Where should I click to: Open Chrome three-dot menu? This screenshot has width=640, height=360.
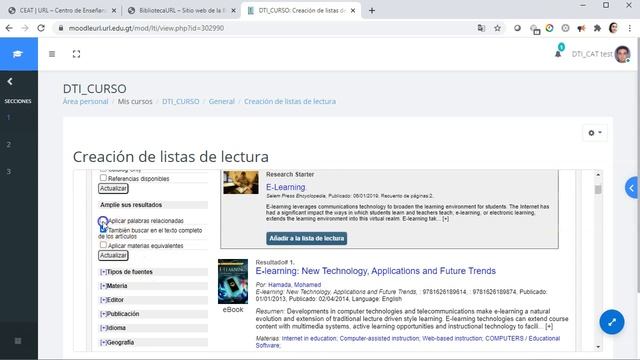click(629, 28)
